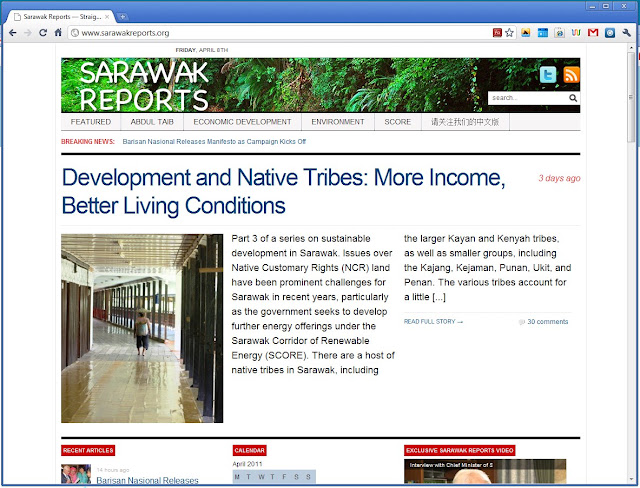This screenshot has height=488, width=640.
Task: Open the ENVIRONMENT menu item
Action: coord(338,122)
